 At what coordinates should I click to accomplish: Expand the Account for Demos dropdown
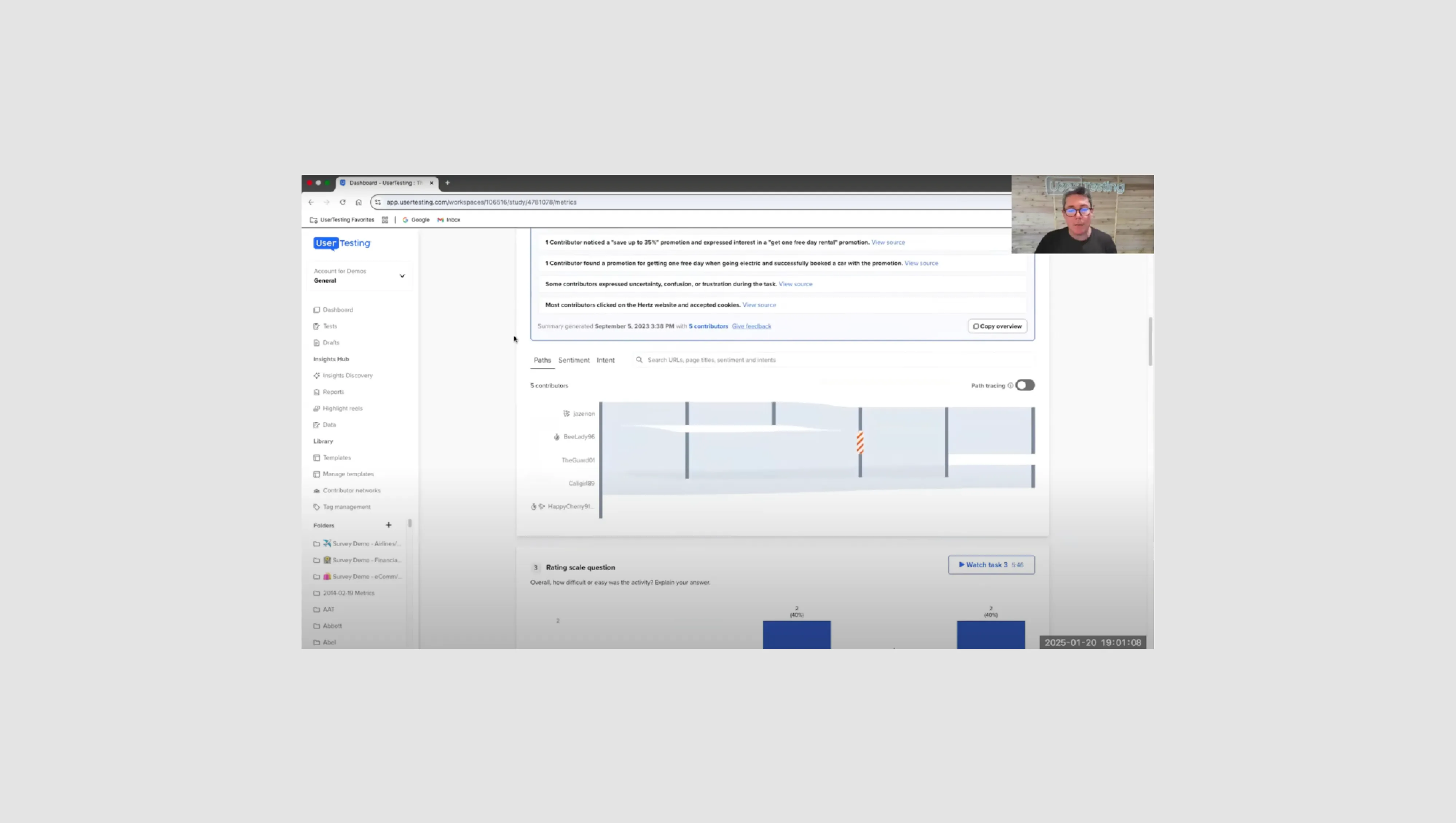click(402, 276)
